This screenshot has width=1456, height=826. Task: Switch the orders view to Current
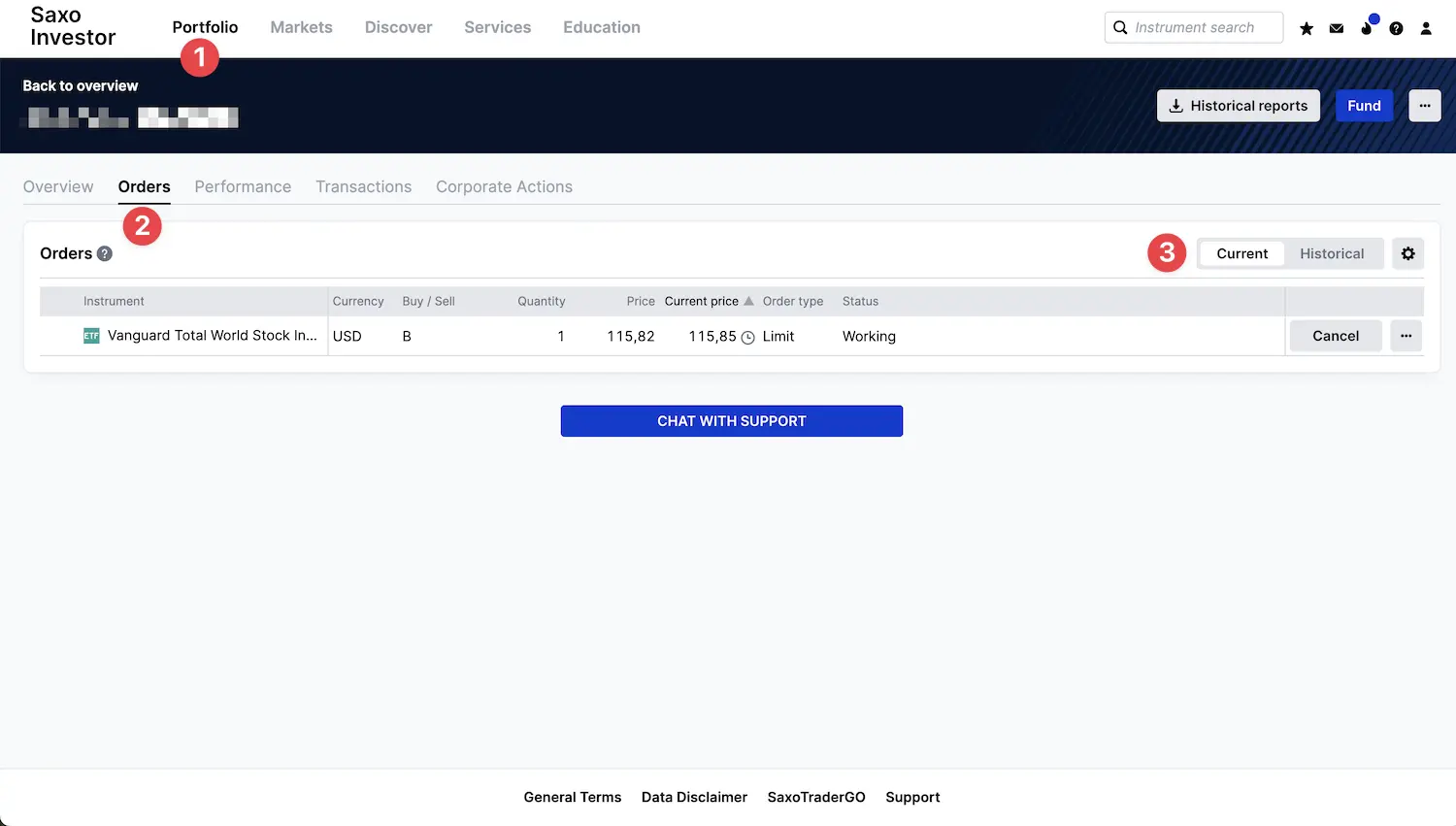point(1242,253)
